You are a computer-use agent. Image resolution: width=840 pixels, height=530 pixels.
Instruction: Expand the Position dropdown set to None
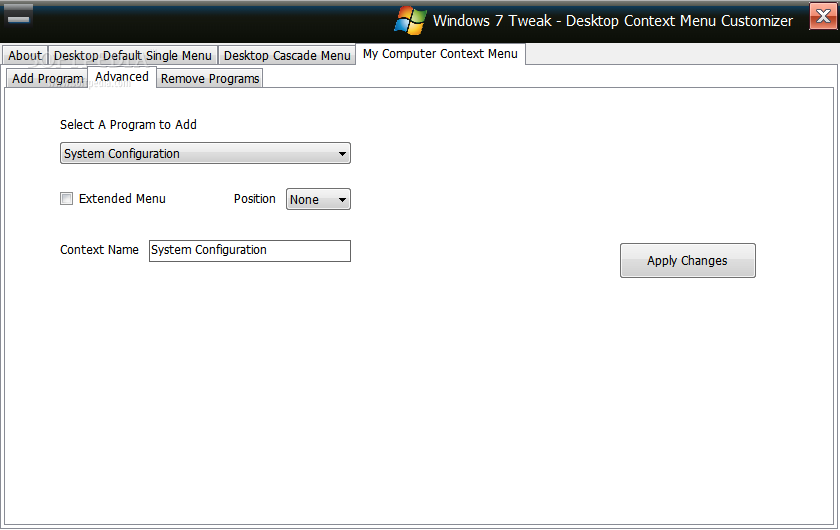(x=318, y=199)
